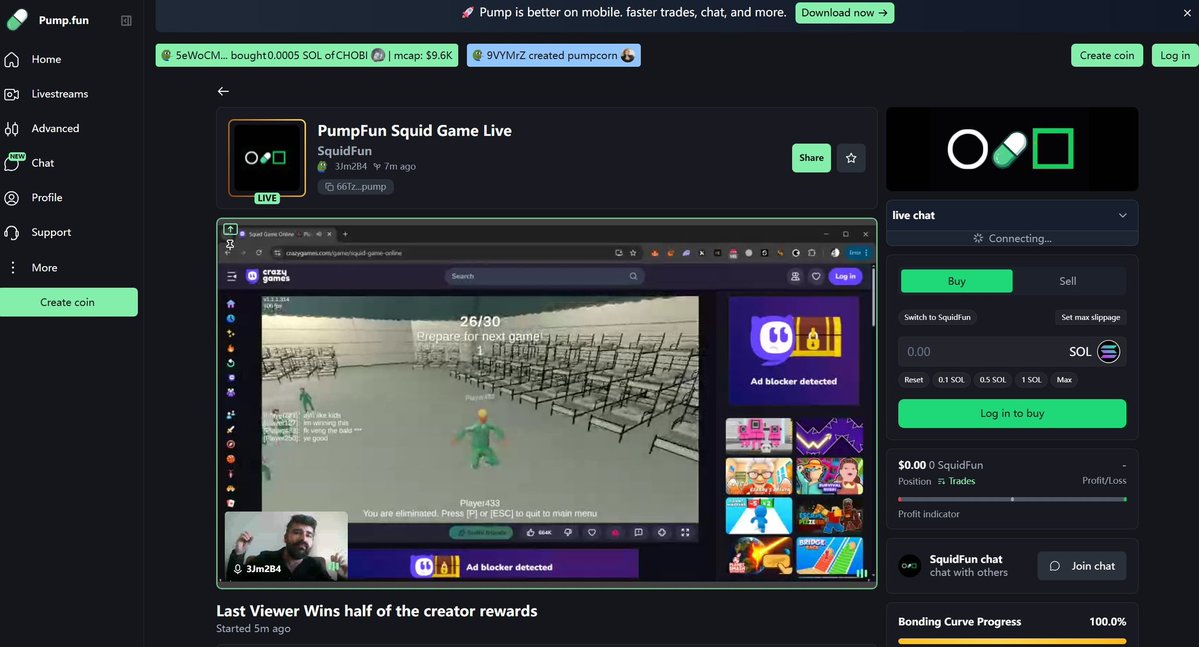Click the livestream upload icon at top-left
This screenshot has height=647, width=1199.
(230, 229)
